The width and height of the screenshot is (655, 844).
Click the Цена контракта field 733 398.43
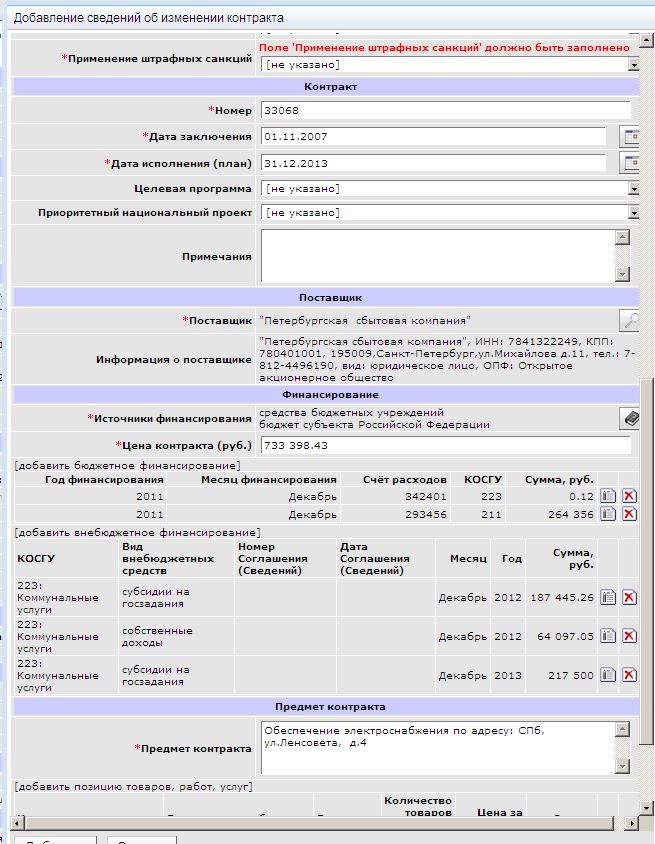click(446, 445)
